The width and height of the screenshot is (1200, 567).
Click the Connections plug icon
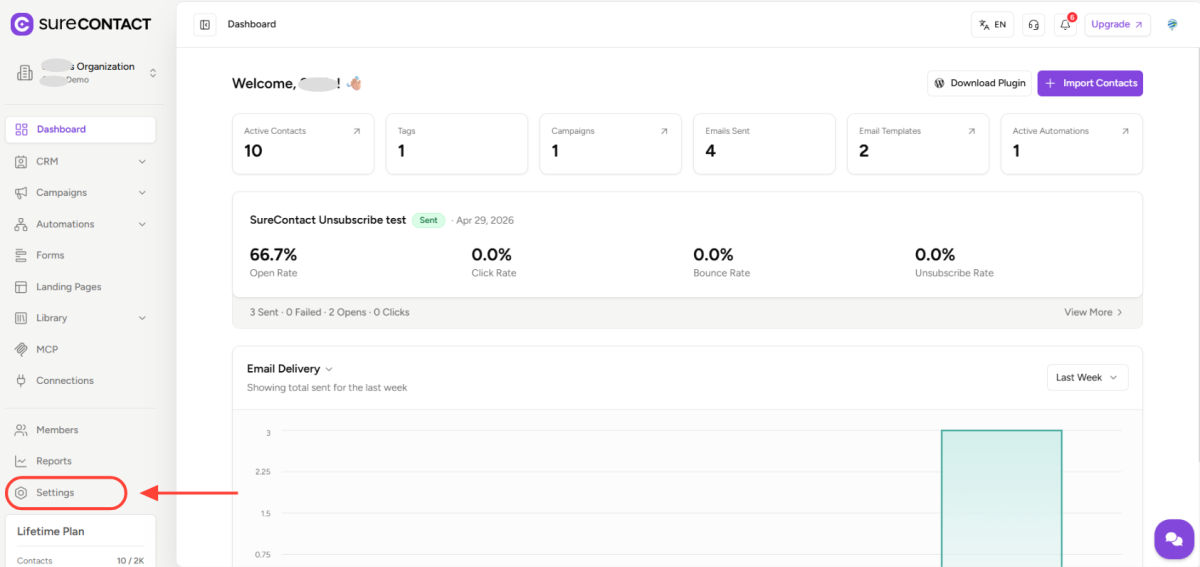tap(22, 381)
